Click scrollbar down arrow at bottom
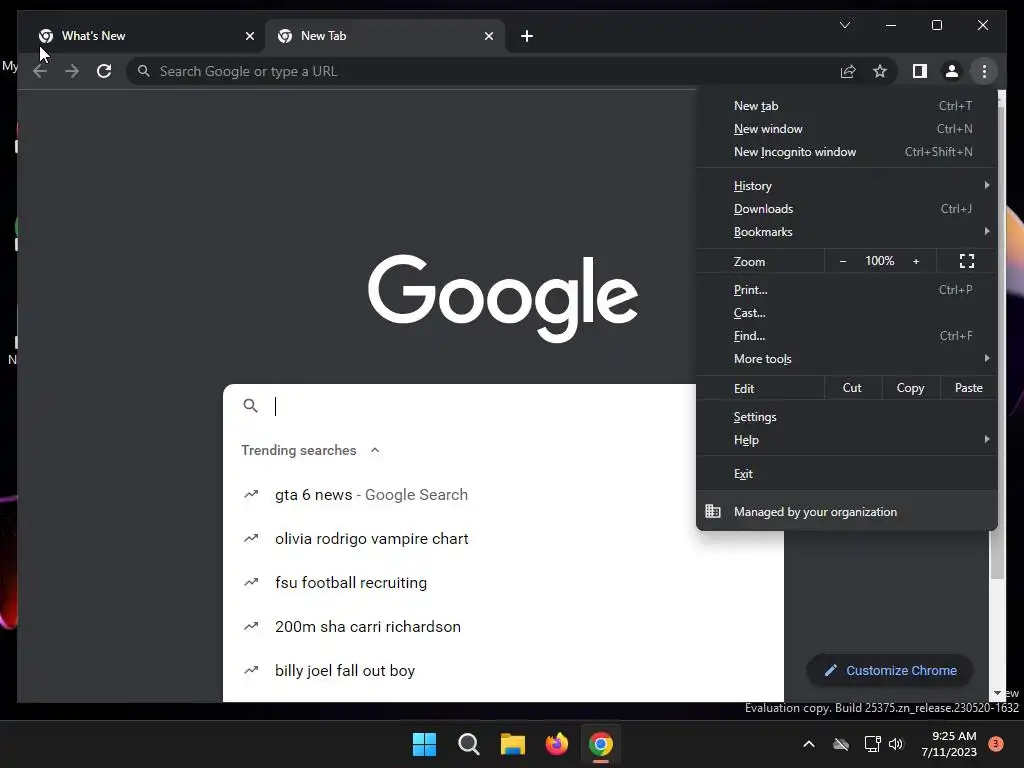Image resolution: width=1024 pixels, height=768 pixels. pos(997,693)
